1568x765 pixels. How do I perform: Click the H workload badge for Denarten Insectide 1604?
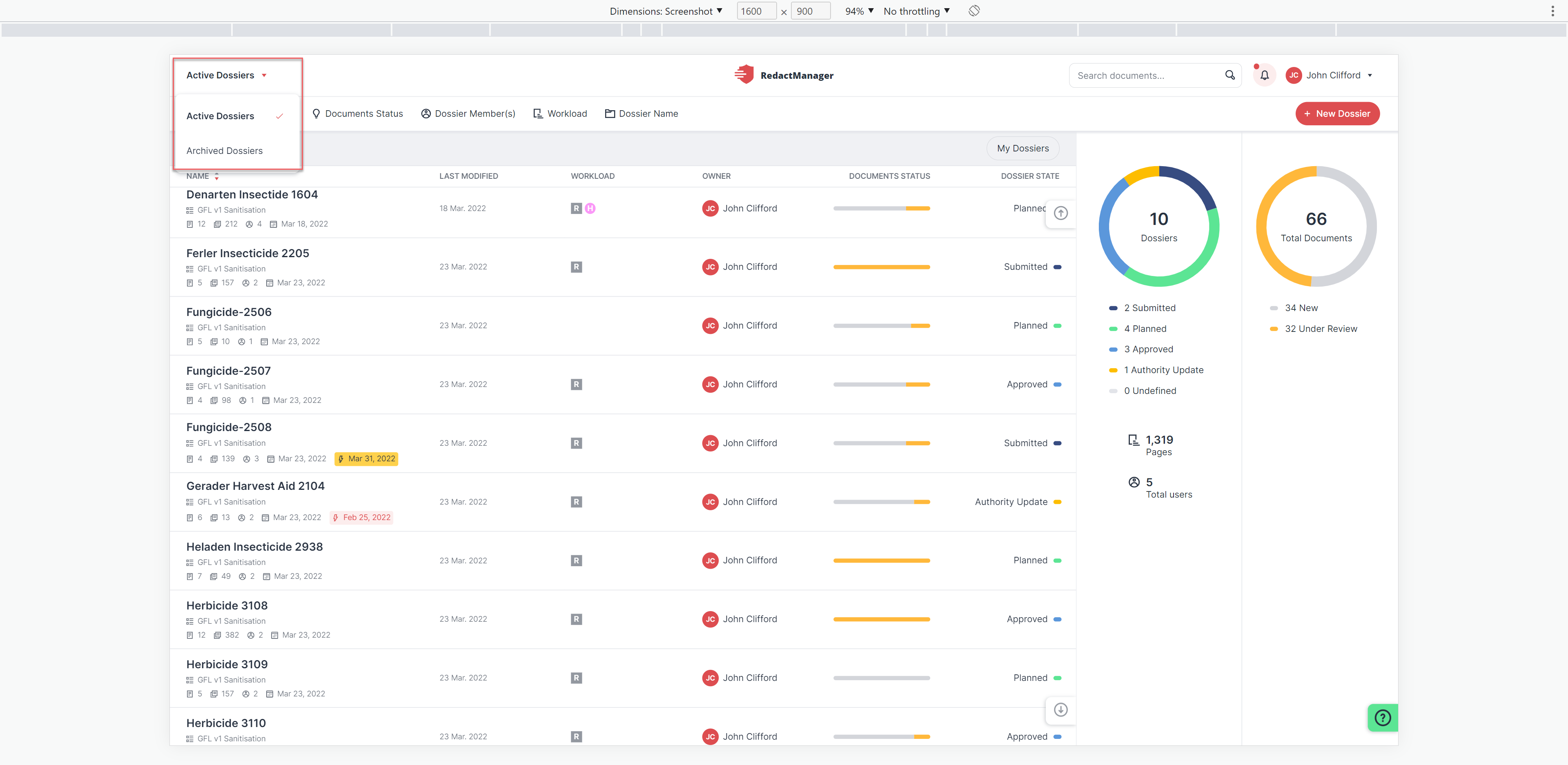[x=590, y=208]
